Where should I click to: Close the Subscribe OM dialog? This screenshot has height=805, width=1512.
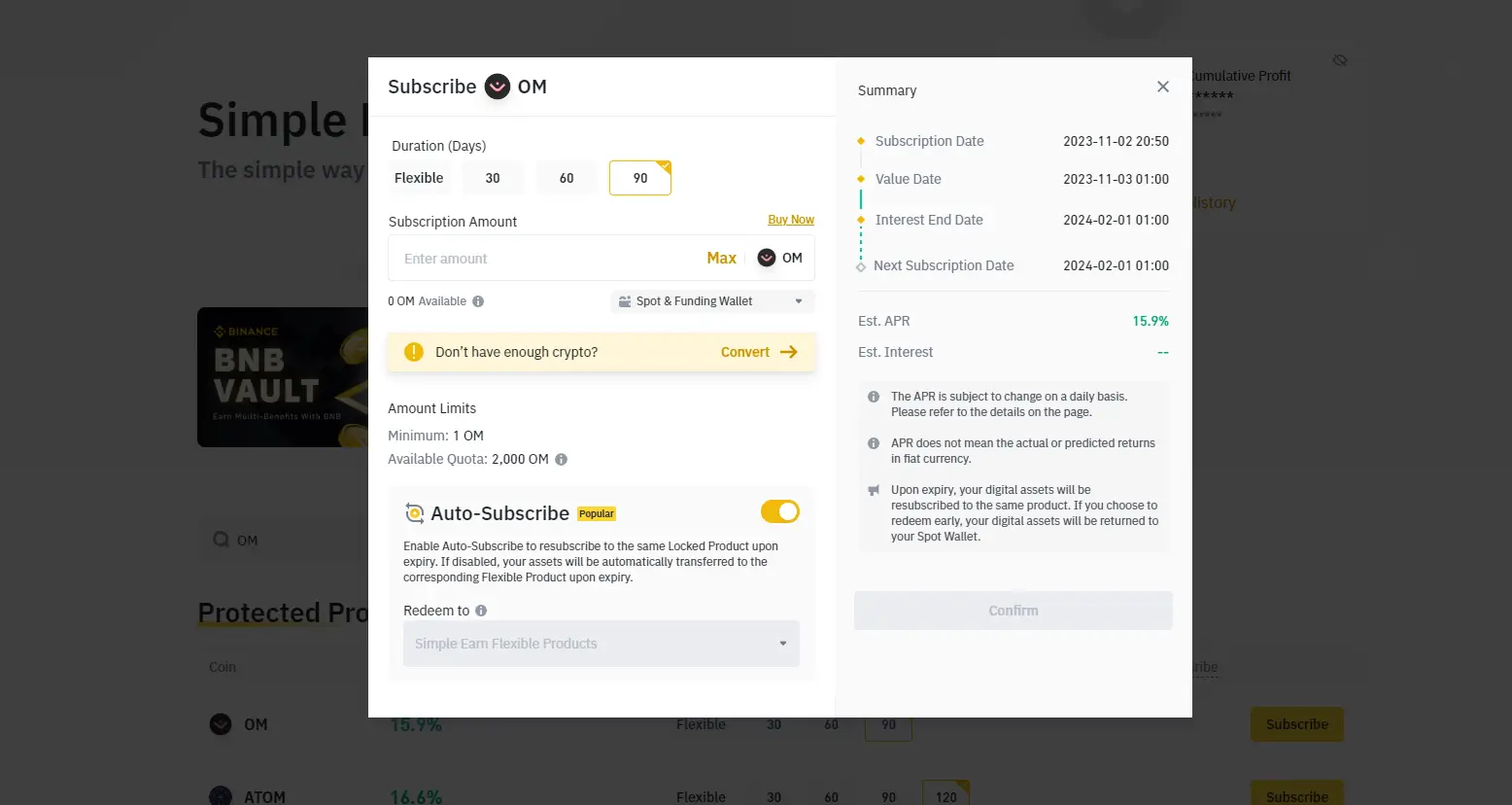click(x=1162, y=87)
